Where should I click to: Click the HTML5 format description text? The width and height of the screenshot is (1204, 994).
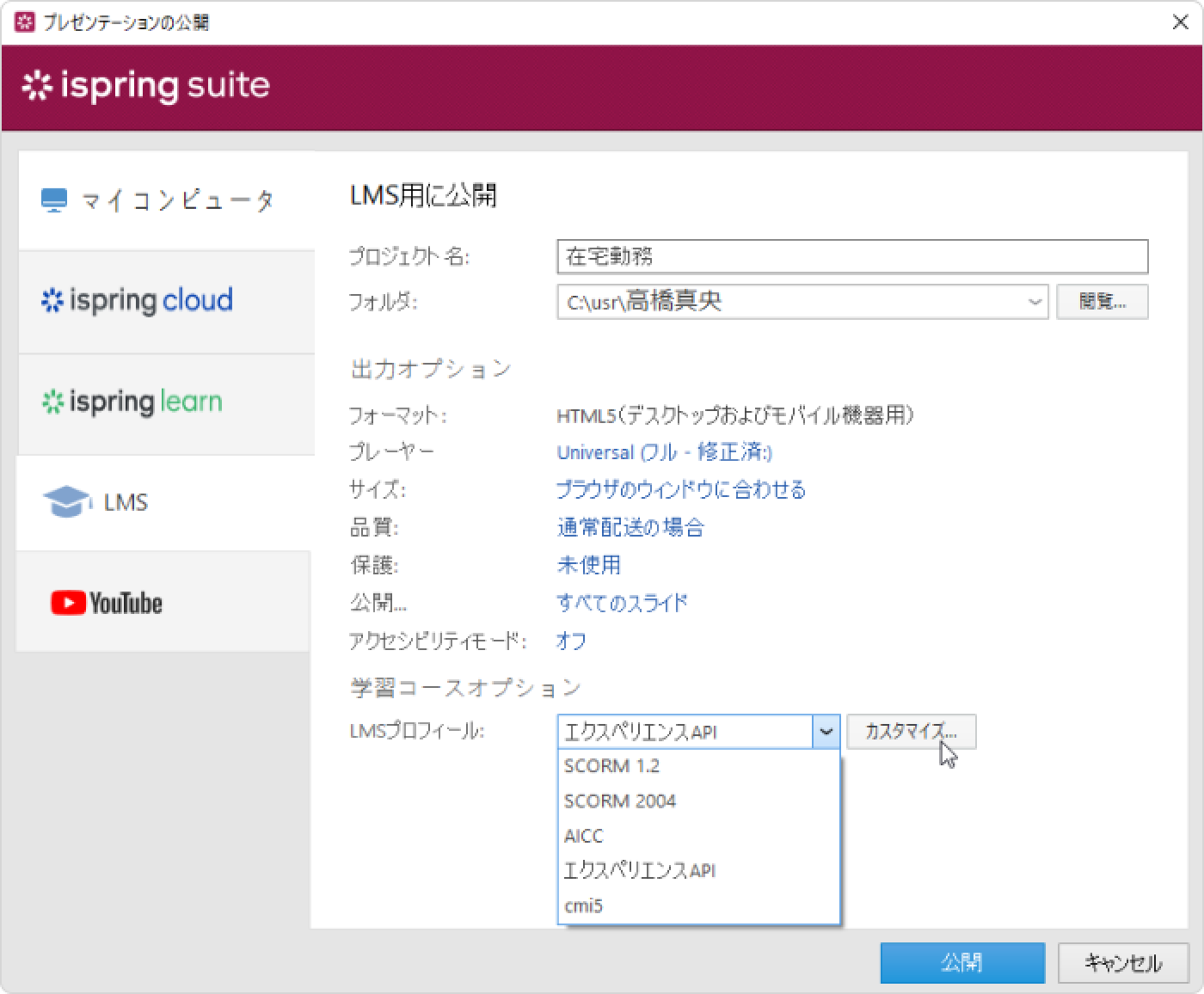pyautogui.click(x=735, y=415)
